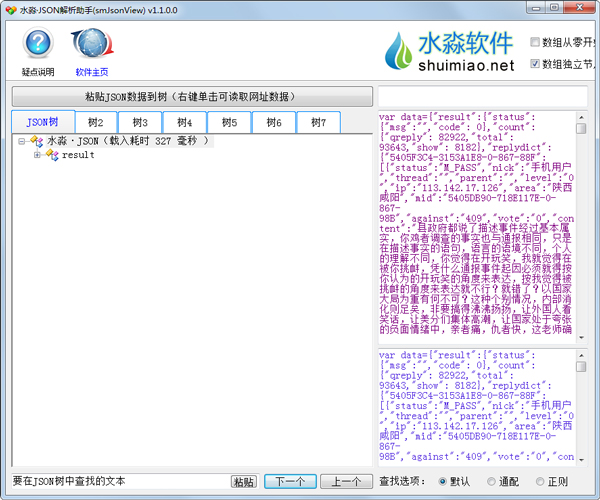The image size is (600, 500).
Task: Close the smJsonView window
Action: (579, 8)
